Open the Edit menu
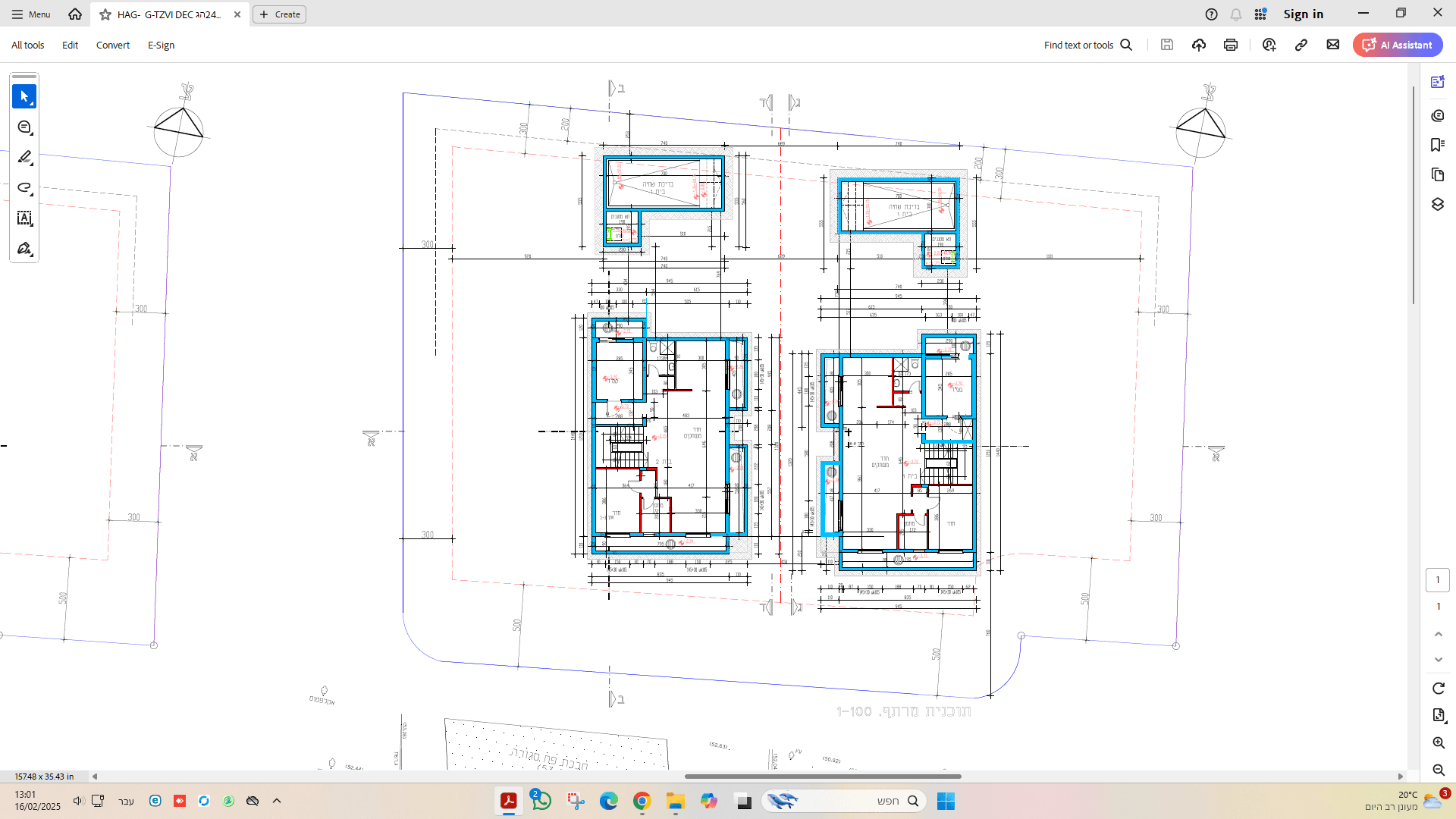Viewport: 1456px width, 819px height. pos(70,45)
